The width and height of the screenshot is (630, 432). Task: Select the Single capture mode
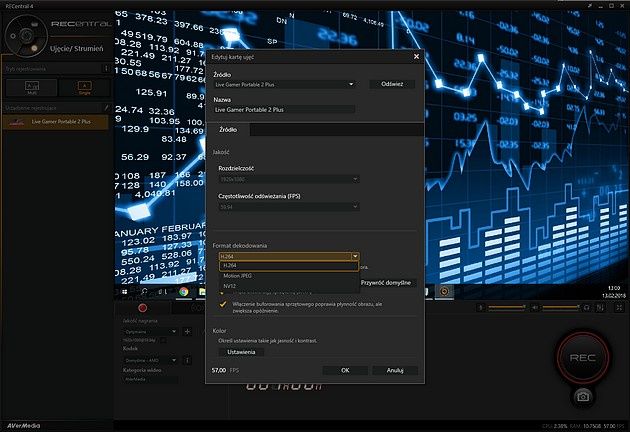click(x=84, y=87)
